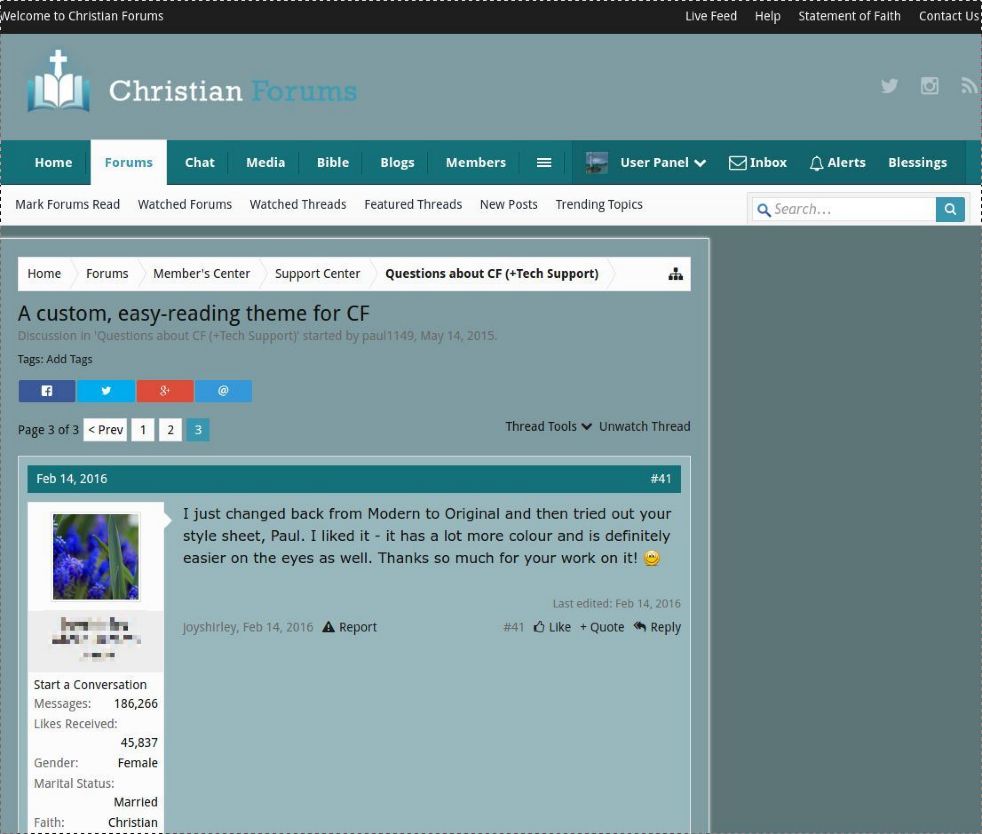Check notifications via the Alerts bell icon
This screenshot has height=834, width=982.
pyautogui.click(x=817, y=162)
